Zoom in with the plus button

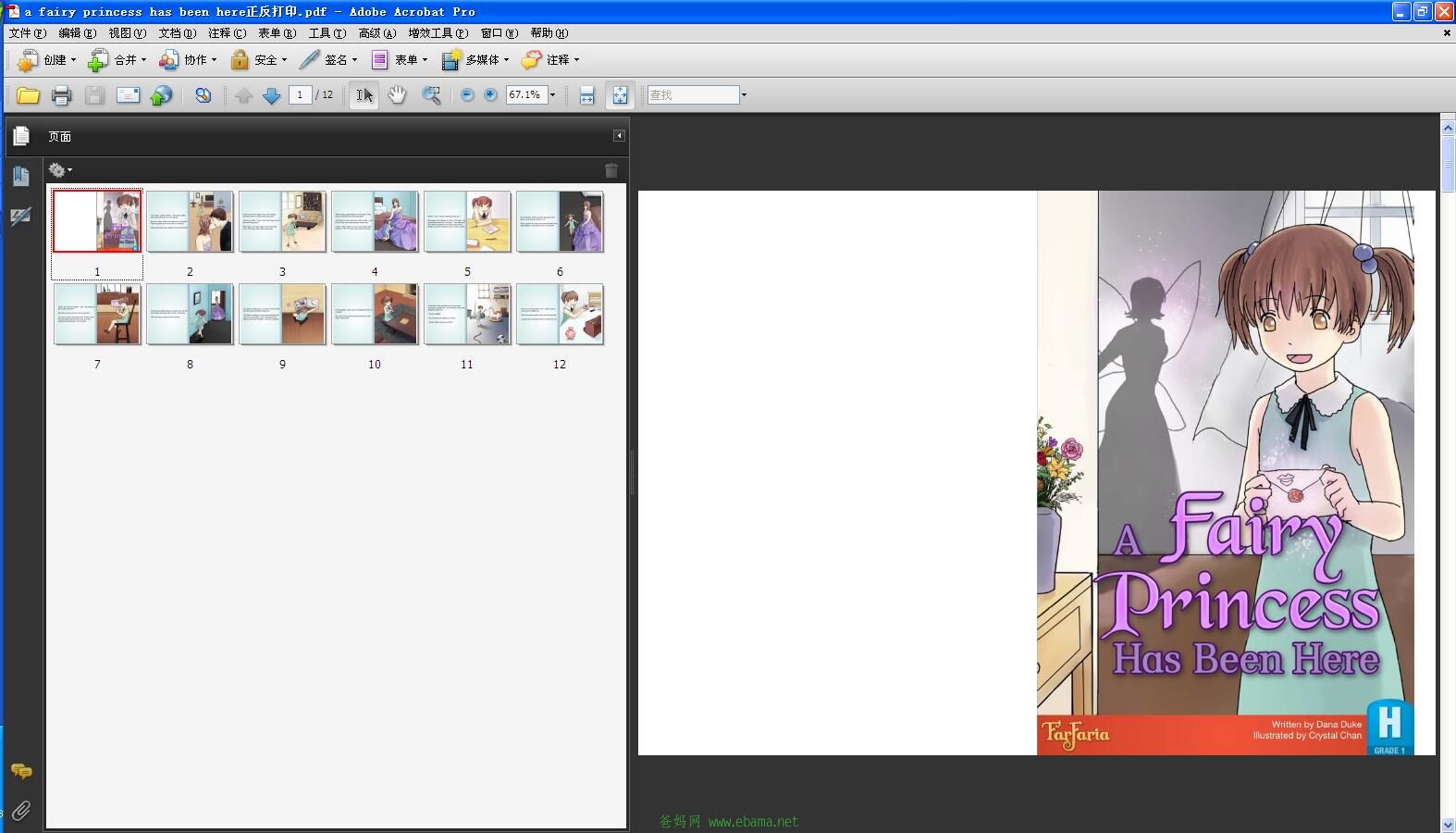point(490,95)
